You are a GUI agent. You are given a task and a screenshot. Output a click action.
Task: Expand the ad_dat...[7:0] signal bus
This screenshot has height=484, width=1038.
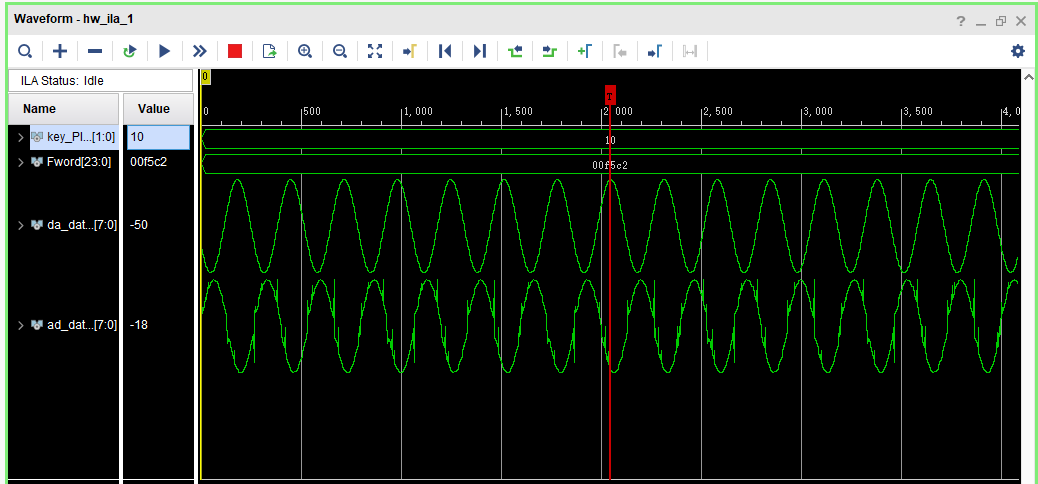pyautogui.click(x=21, y=325)
